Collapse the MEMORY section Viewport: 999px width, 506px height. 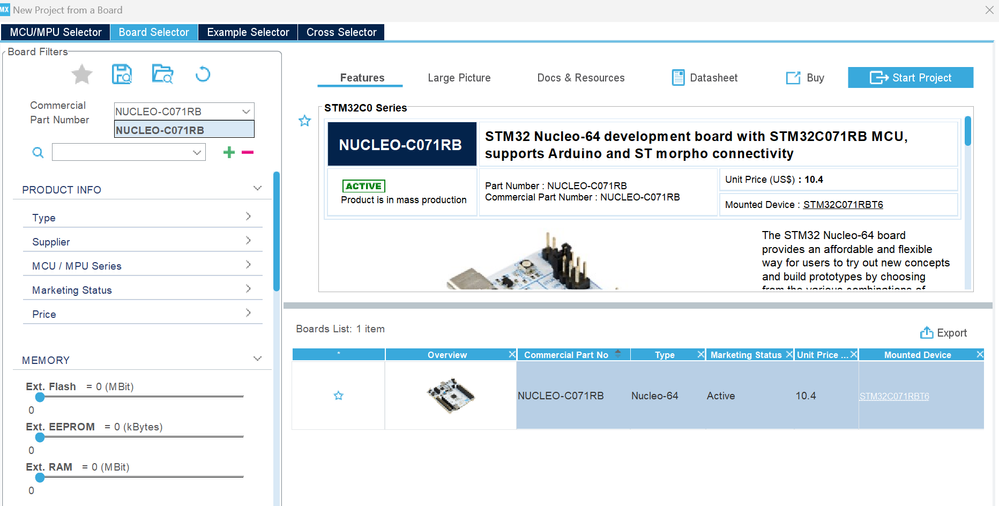[257, 359]
